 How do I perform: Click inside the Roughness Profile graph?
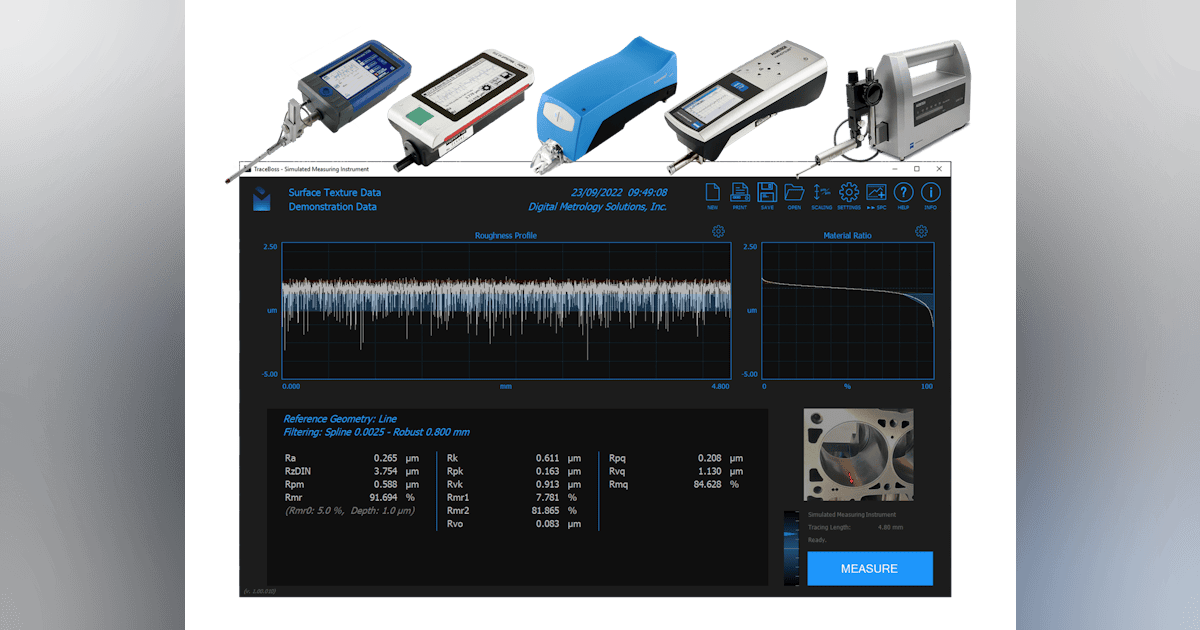[500, 305]
